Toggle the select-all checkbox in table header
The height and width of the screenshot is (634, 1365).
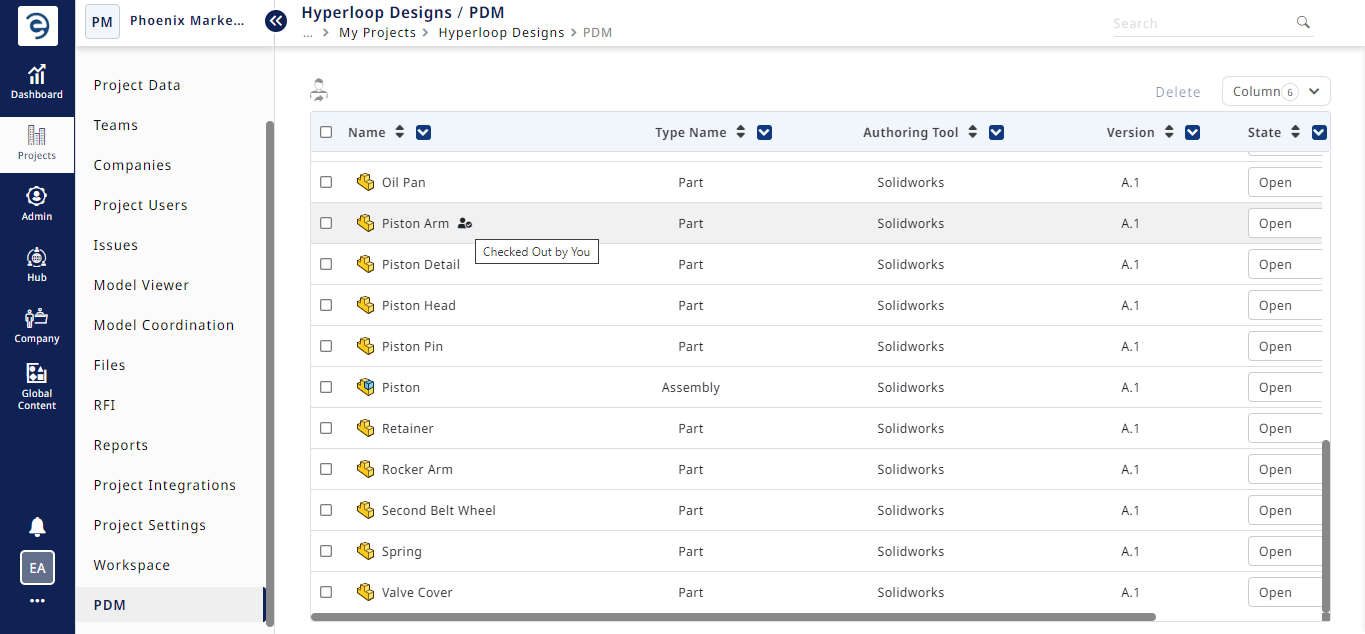coord(326,132)
